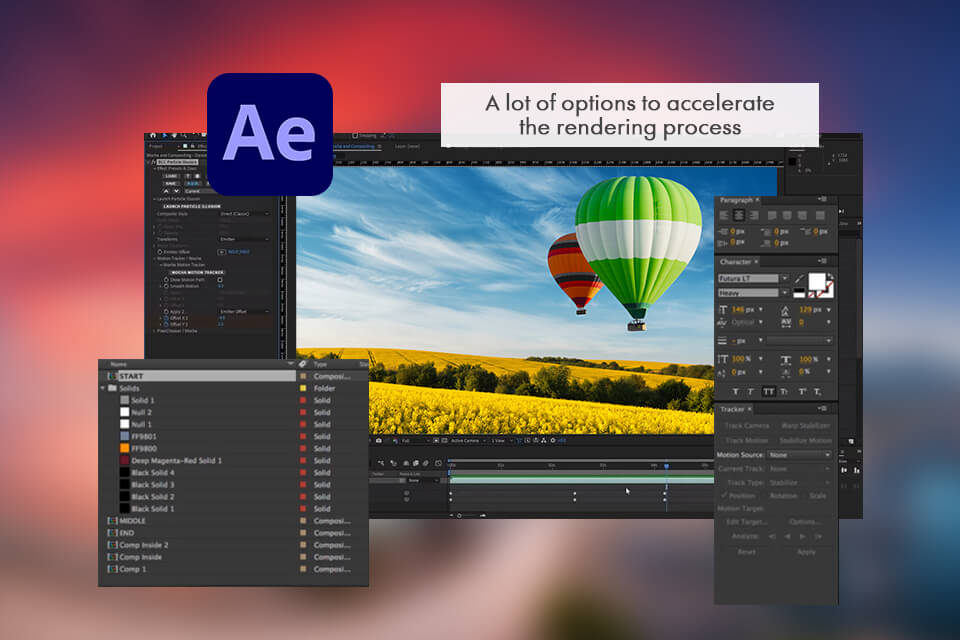
Task: Click the white fill color swatch in Character panel
Action: click(x=817, y=282)
